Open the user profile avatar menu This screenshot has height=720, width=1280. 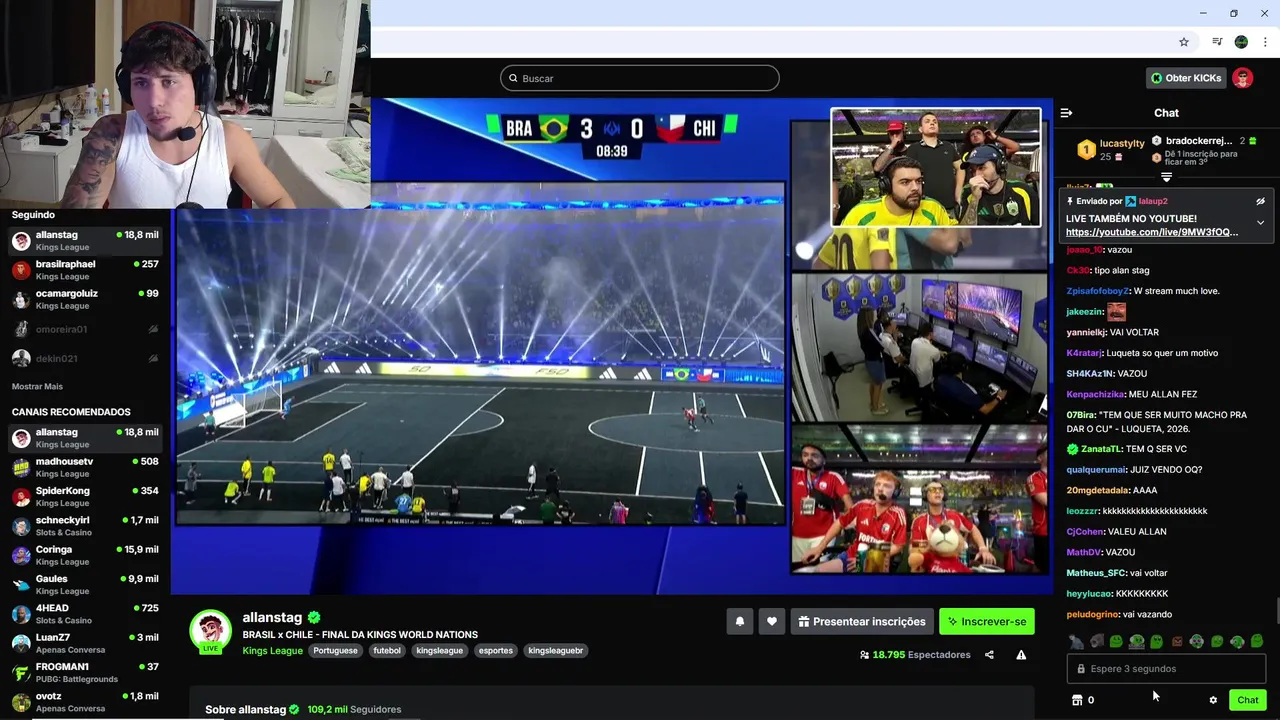click(1242, 78)
